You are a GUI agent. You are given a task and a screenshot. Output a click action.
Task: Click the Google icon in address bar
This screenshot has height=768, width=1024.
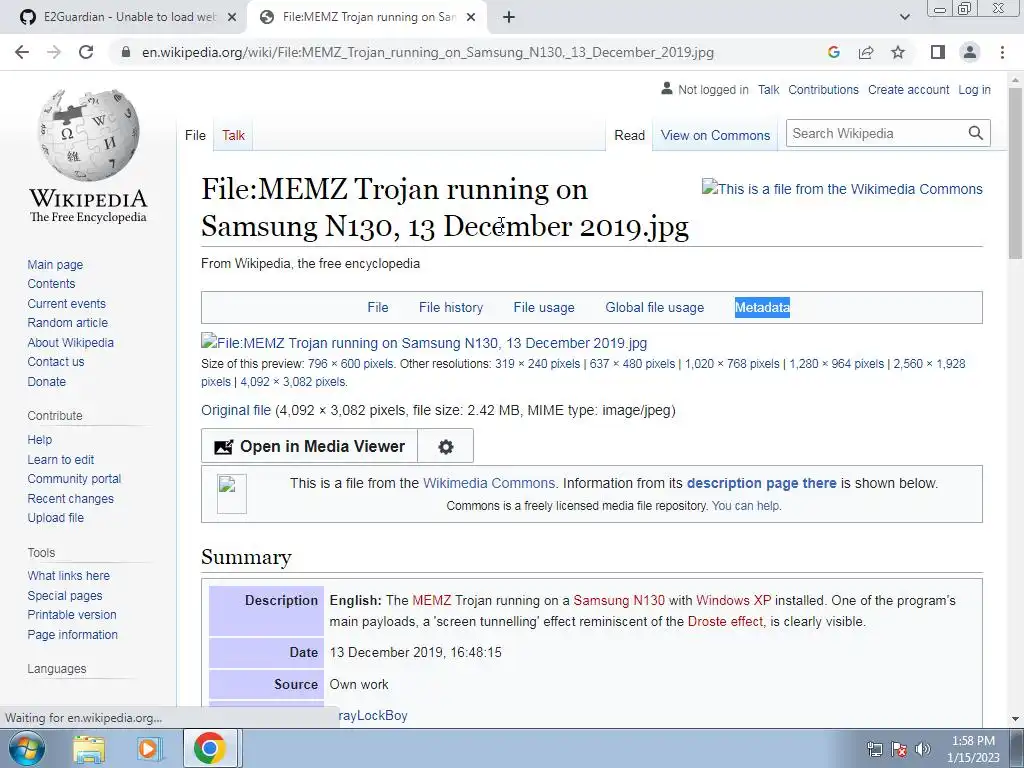point(833,52)
